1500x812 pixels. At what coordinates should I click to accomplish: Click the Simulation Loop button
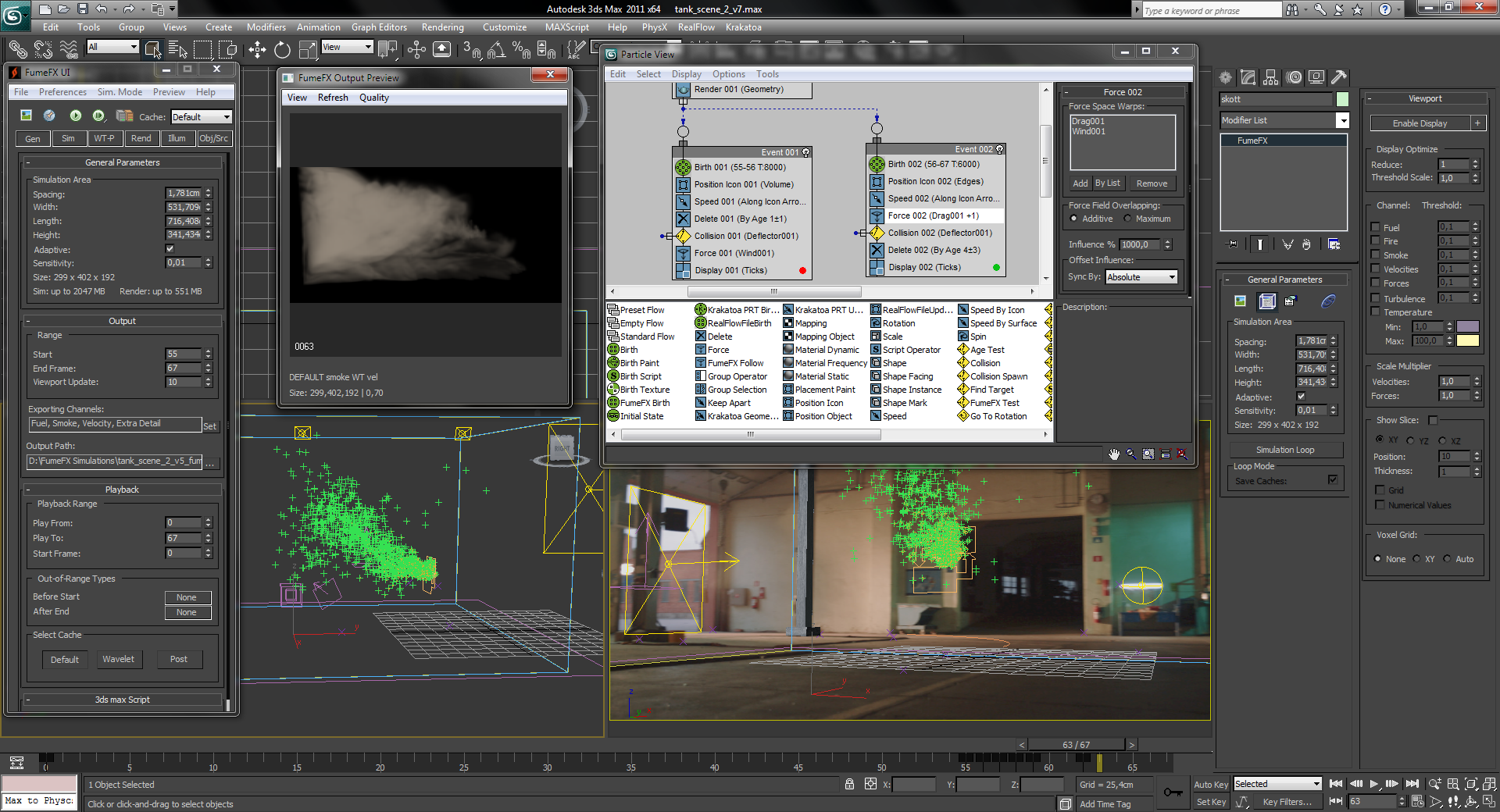[x=1285, y=450]
